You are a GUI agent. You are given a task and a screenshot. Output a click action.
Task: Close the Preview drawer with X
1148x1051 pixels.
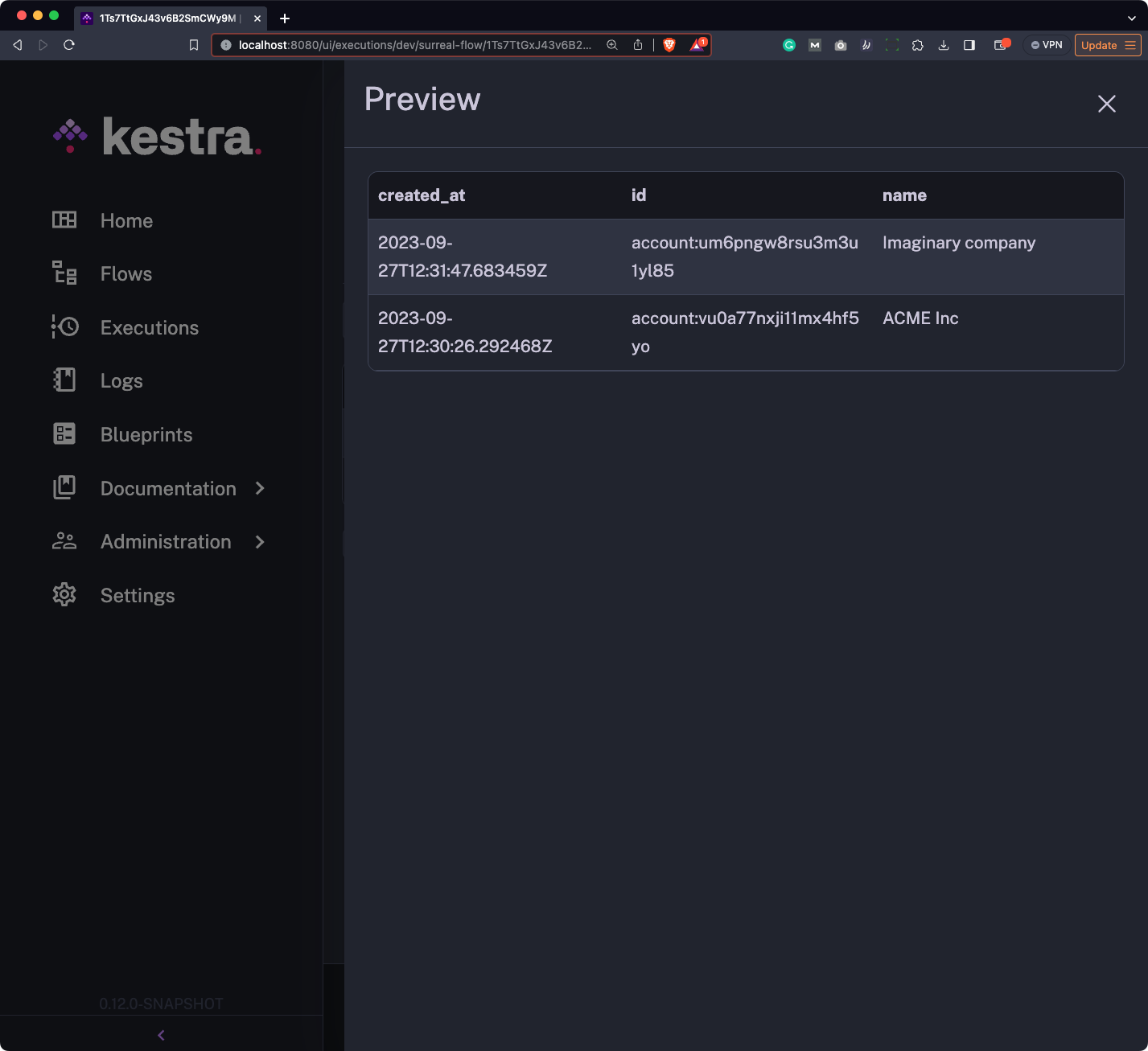[1107, 104]
